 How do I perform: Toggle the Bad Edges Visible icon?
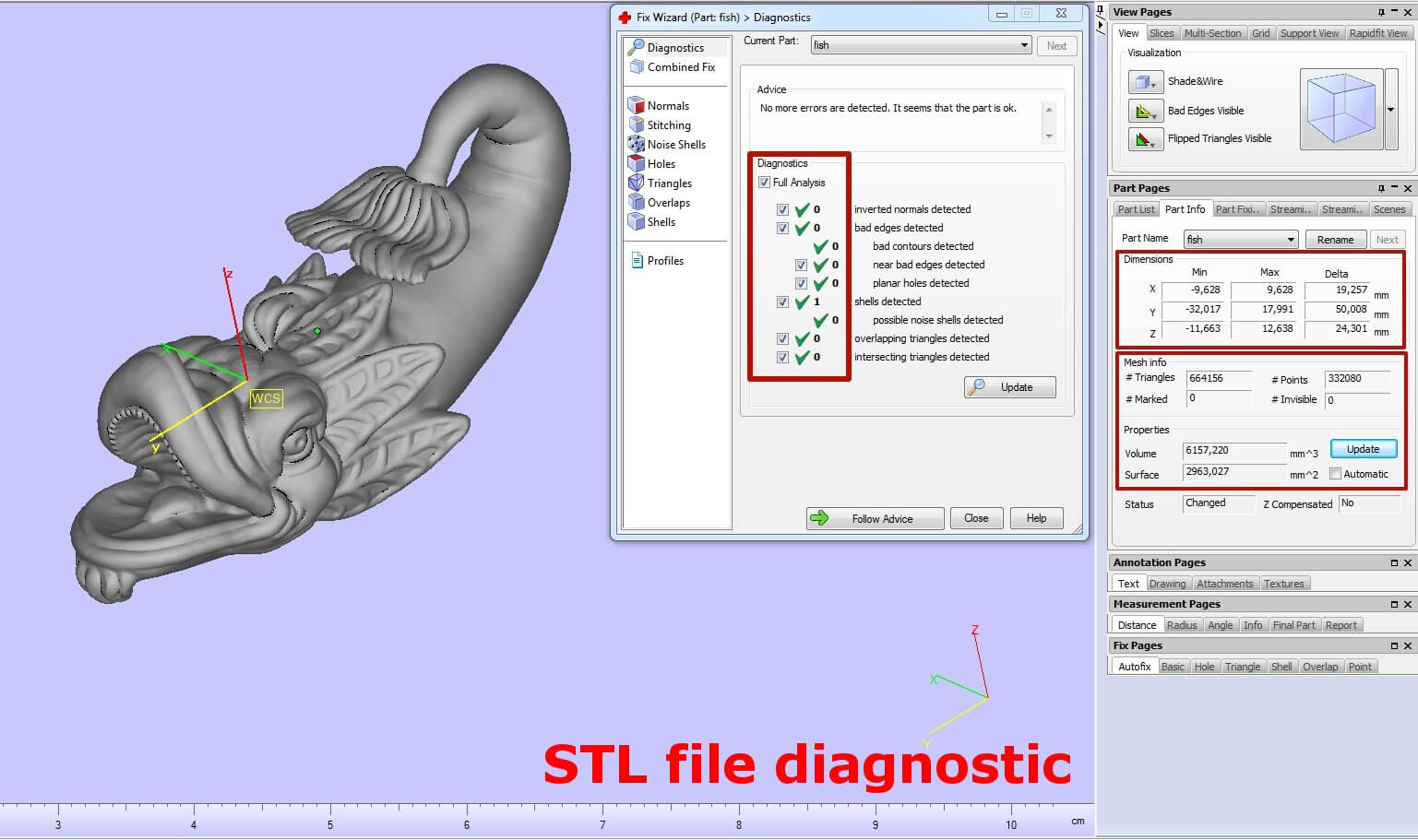[1145, 112]
